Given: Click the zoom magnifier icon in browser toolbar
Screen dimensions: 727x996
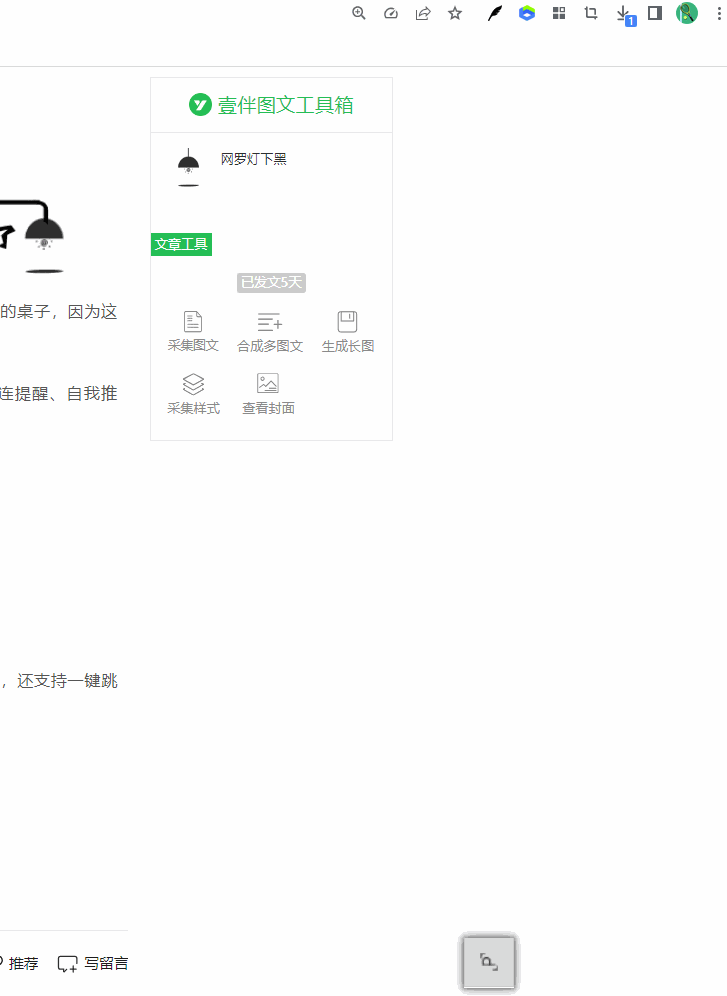Looking at the screenshot, I should [x=359, y=13].
